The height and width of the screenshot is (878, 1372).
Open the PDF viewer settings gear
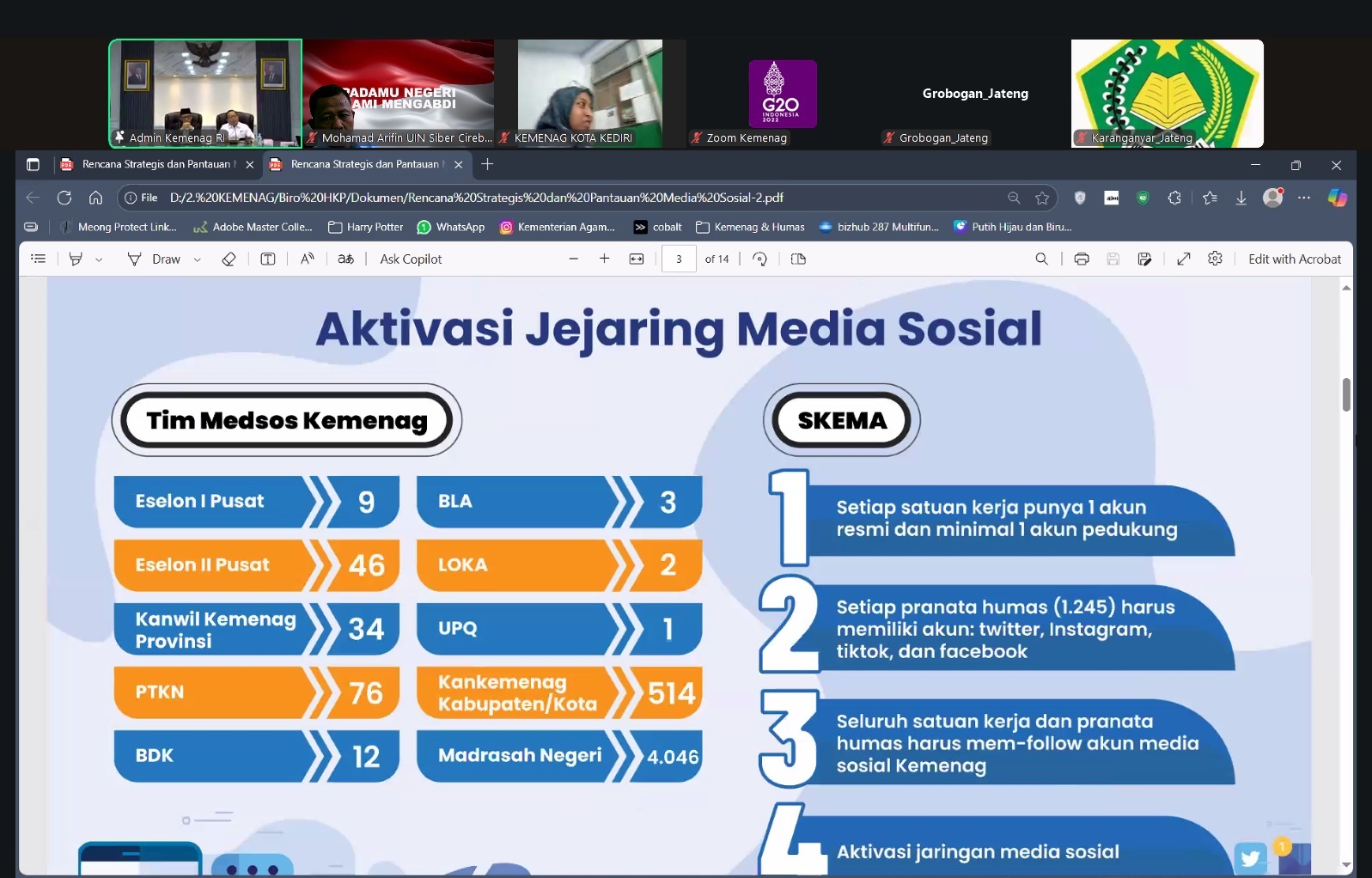pos(1215,259)
